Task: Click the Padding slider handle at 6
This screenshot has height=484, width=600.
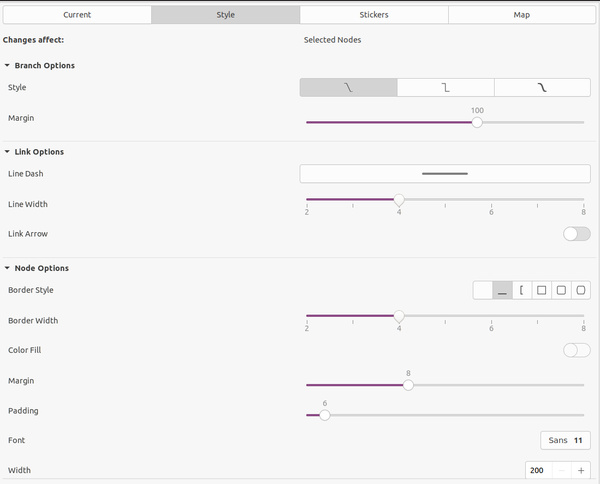Action: pyautogui.click(x=324, y=415)
